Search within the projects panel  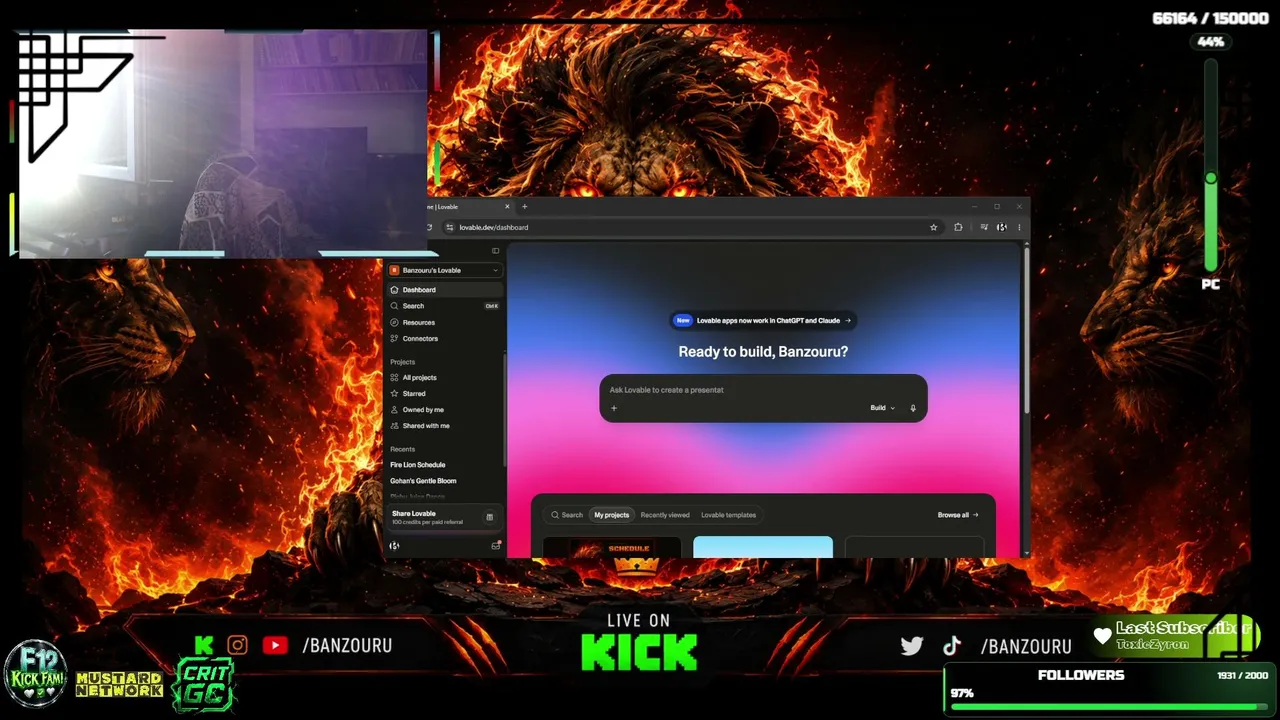pyautogui.click(x=566, y=515)
